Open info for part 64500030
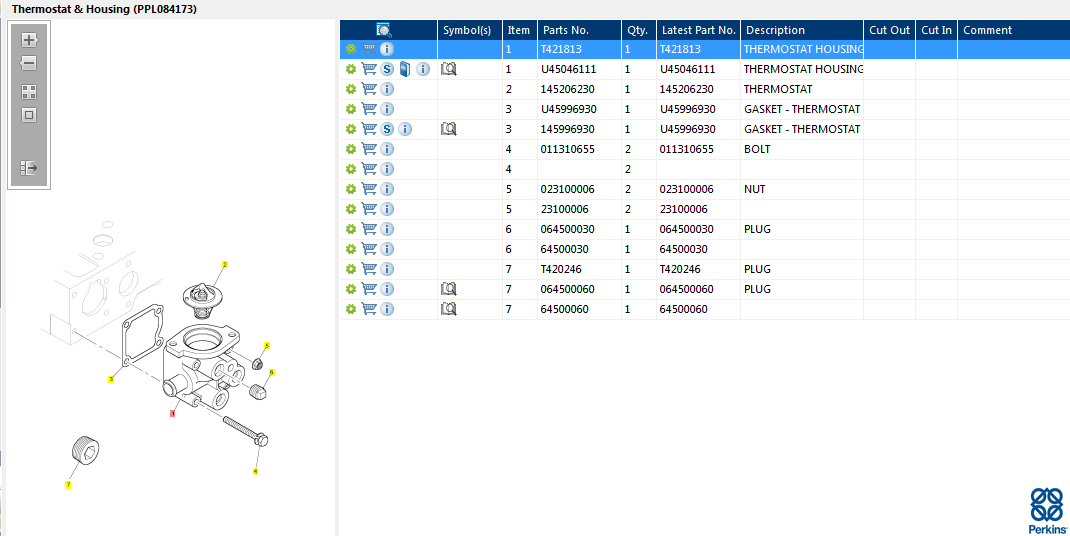 click(x=387, y=249)
